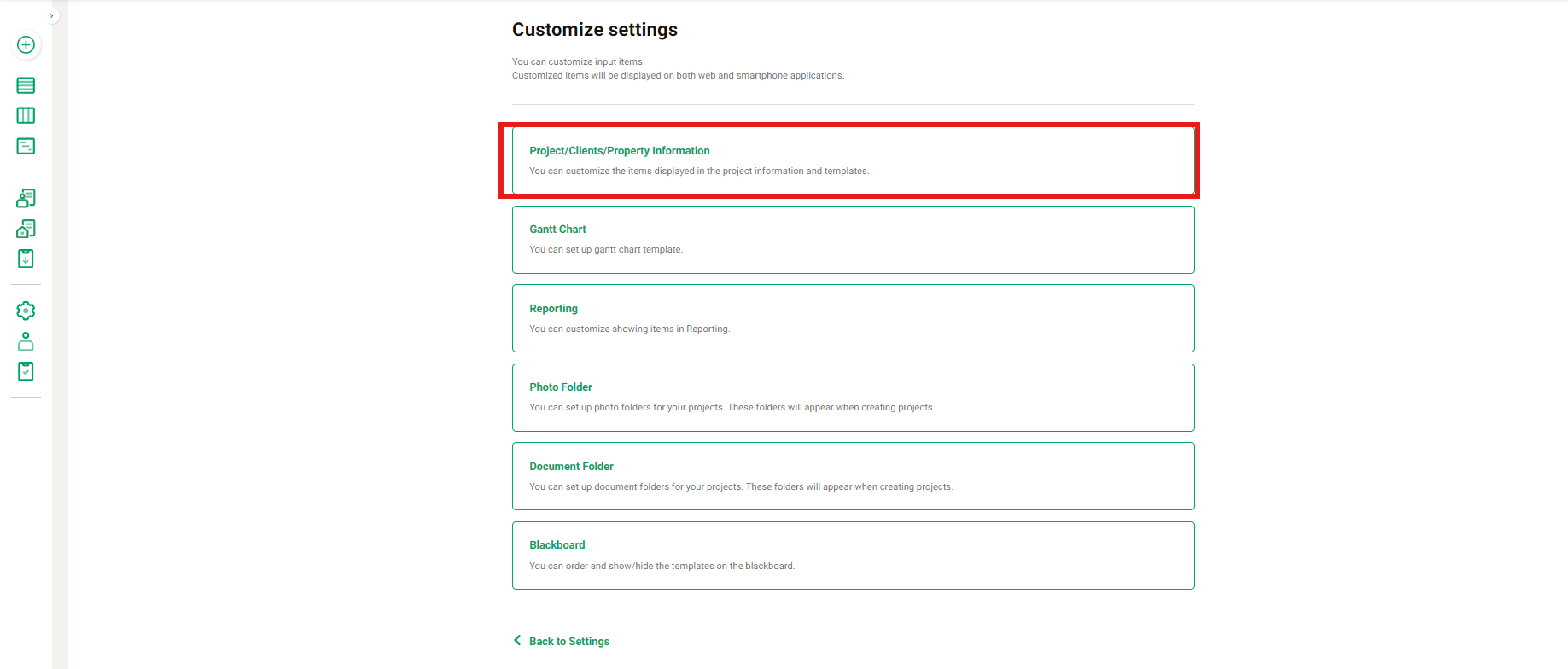Open the Gantt chart icon in sidebar

coord(26,146)
